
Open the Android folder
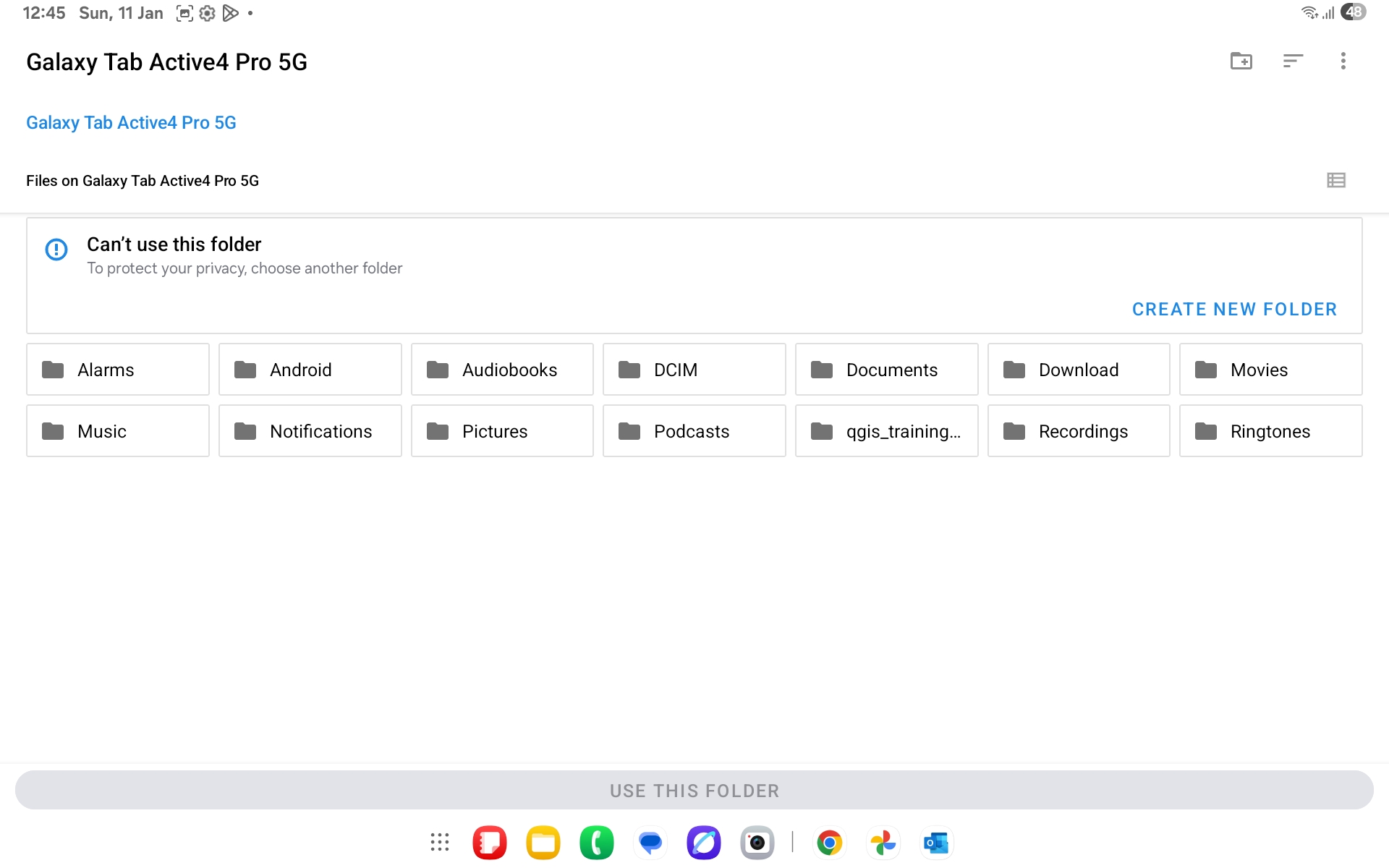(310, 370)
